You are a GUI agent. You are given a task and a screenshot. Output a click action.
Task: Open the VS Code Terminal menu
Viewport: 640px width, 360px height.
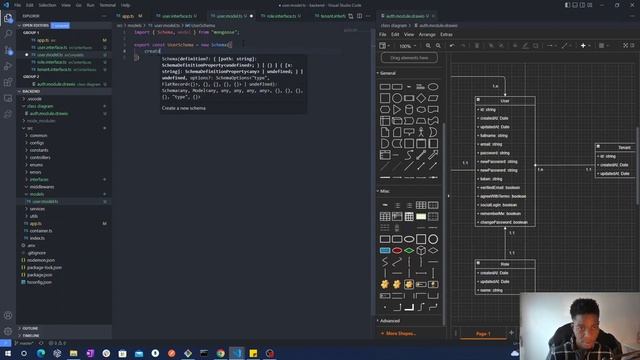[x=108, y=5]
